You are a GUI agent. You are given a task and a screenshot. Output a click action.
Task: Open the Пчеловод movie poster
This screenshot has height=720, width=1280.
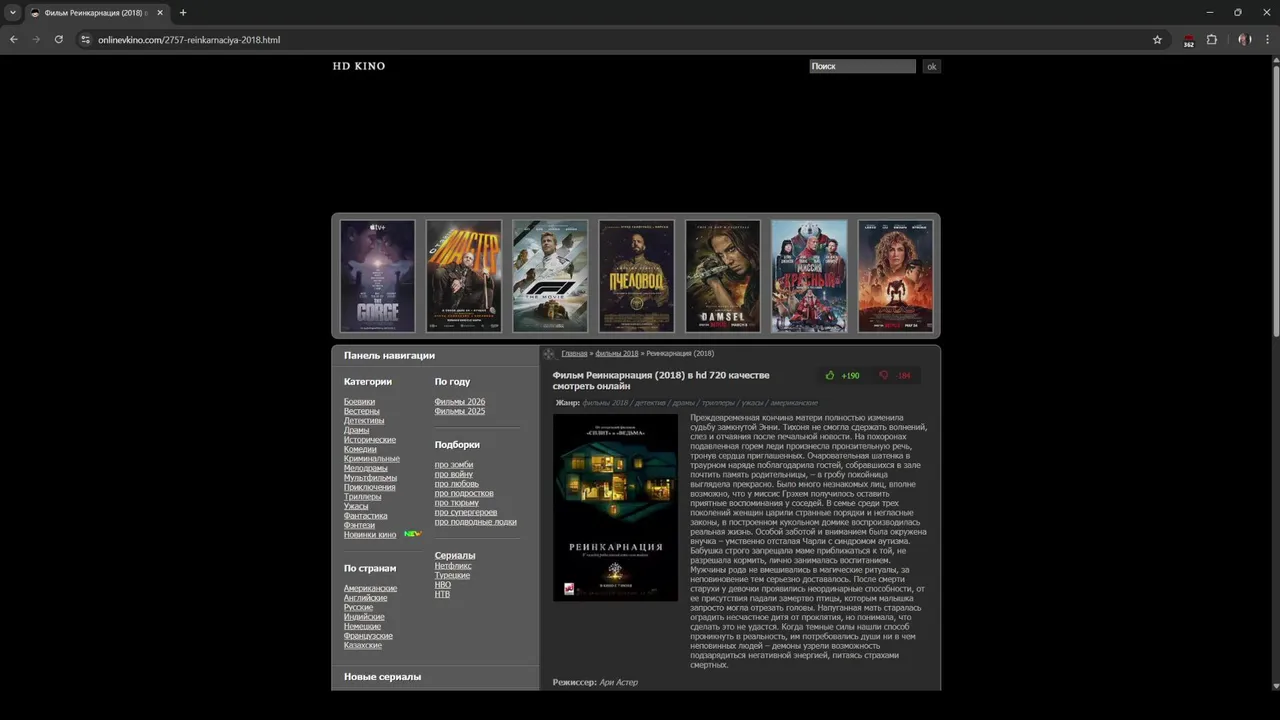[636, 276]
